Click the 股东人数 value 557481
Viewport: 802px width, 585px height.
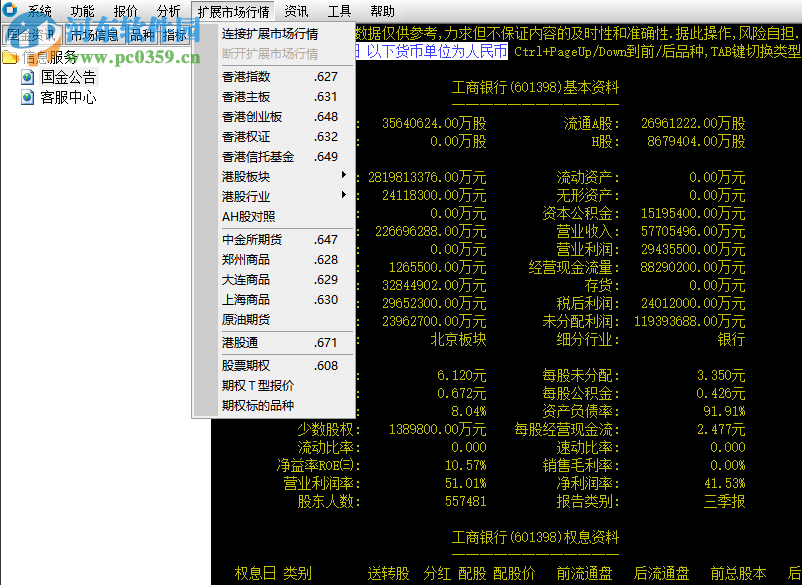pyautogui.click(x=465, y=501)
